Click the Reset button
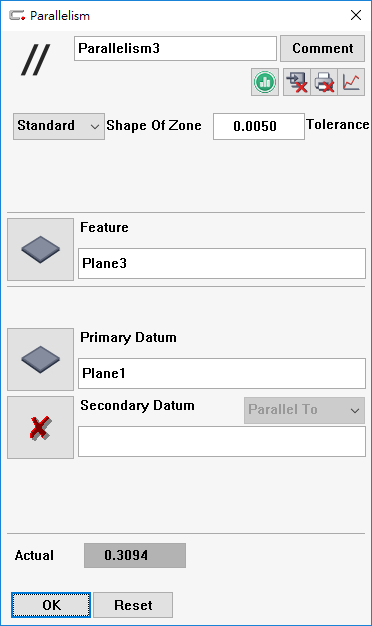This screenshot has width=372, height=626. 133,605
